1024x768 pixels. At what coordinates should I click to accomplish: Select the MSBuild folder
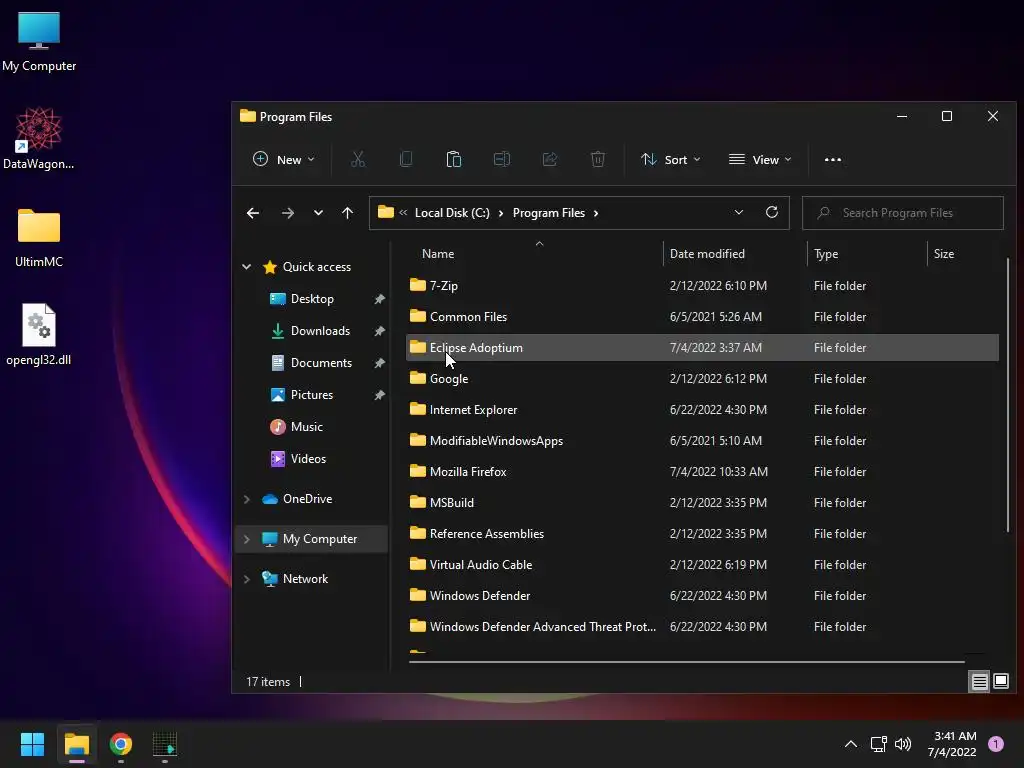(702, 503)
